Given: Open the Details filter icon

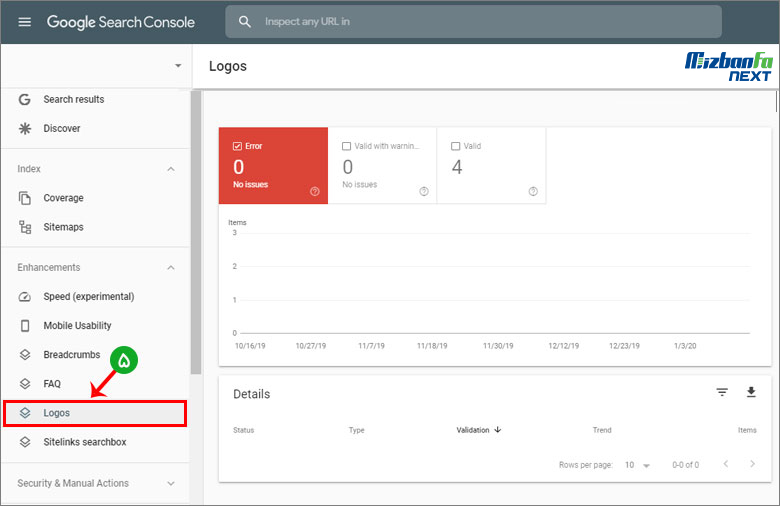Looking at the screenshot, I should tap(722, 392).
